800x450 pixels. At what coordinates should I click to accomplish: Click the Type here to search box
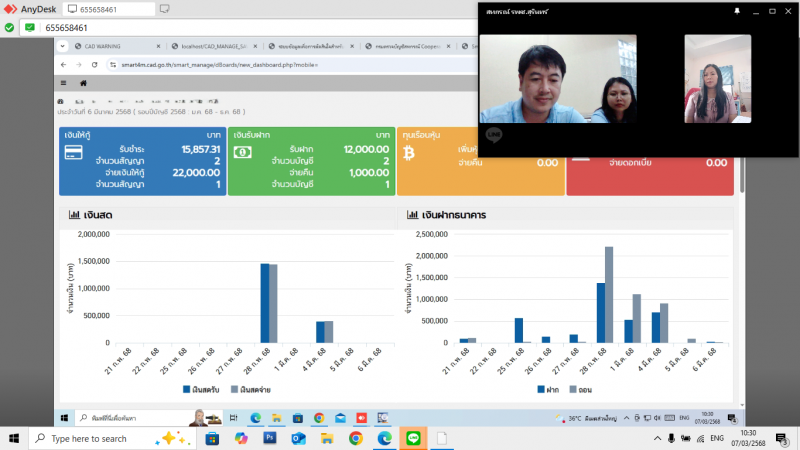pos(112,439)
